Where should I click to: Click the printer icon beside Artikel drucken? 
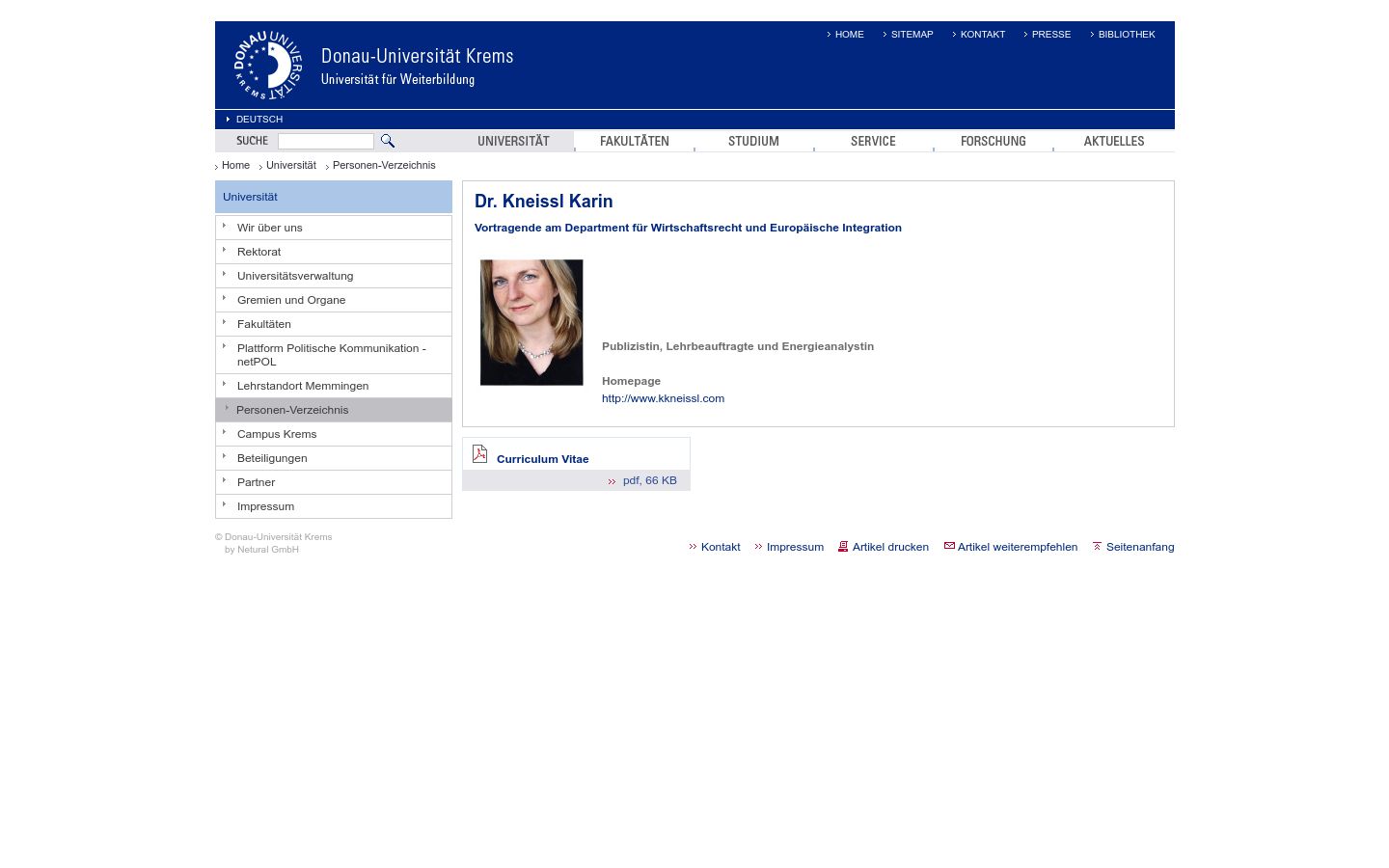[843, 546]
